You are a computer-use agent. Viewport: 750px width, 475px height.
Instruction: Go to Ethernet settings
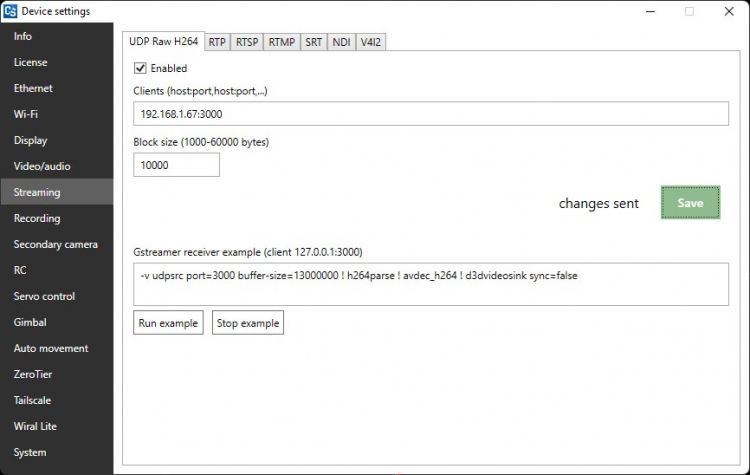coord(57,88)
